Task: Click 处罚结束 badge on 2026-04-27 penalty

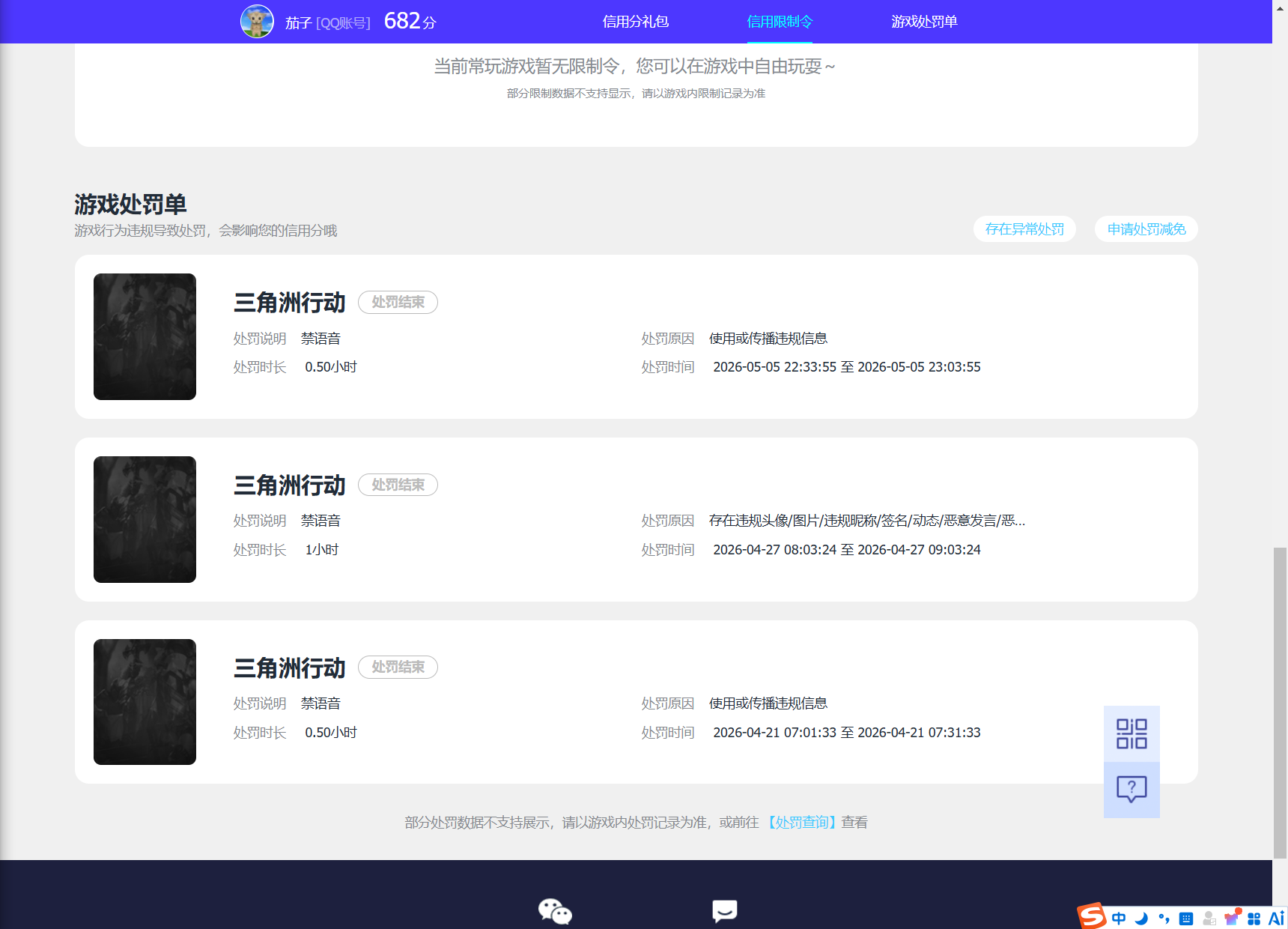Action: click(x=398, y=485)
